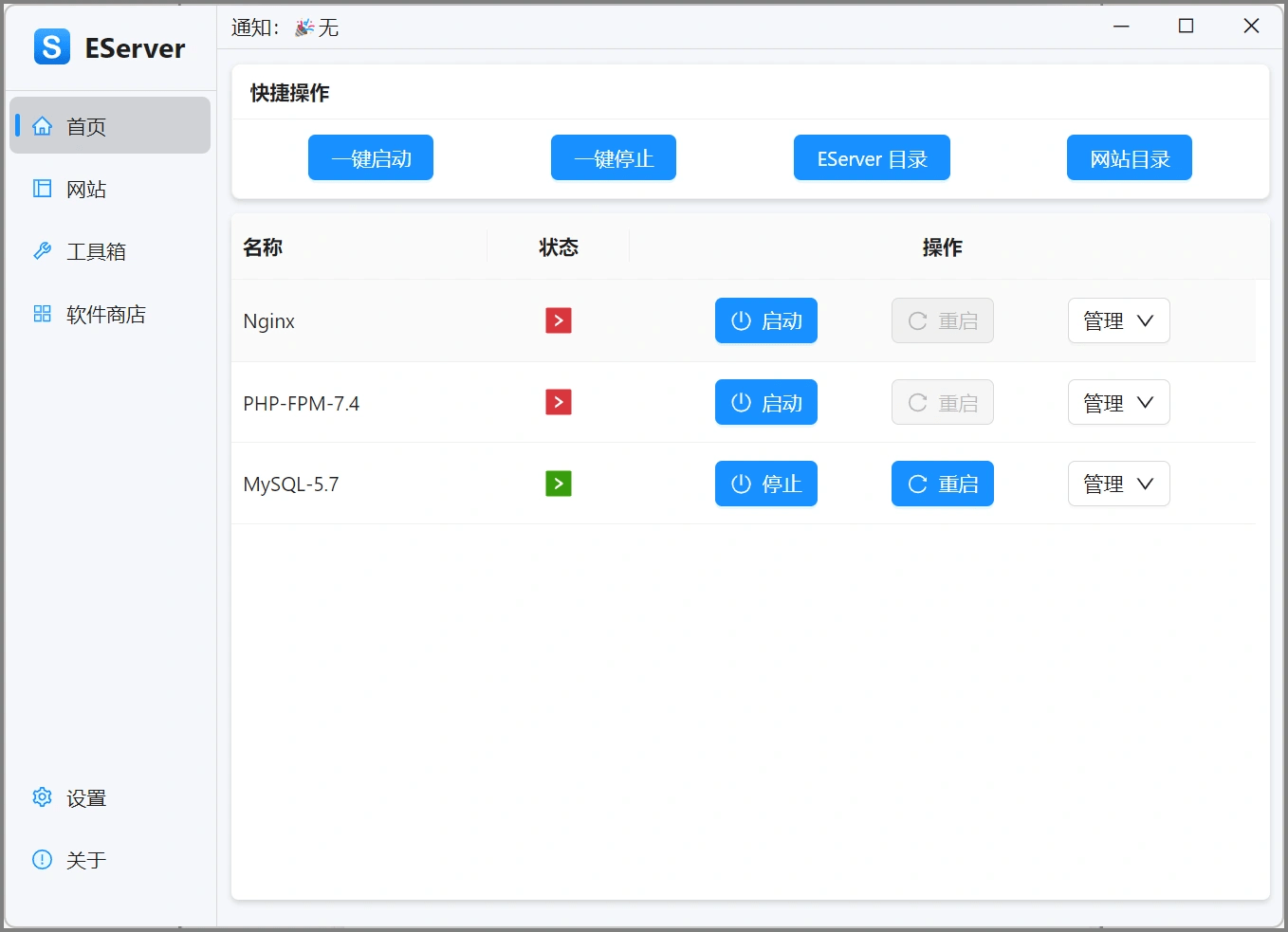Viewport: 1288px width, 932px height.
Task: Click the 操作 column header
Action: [943, 247]
